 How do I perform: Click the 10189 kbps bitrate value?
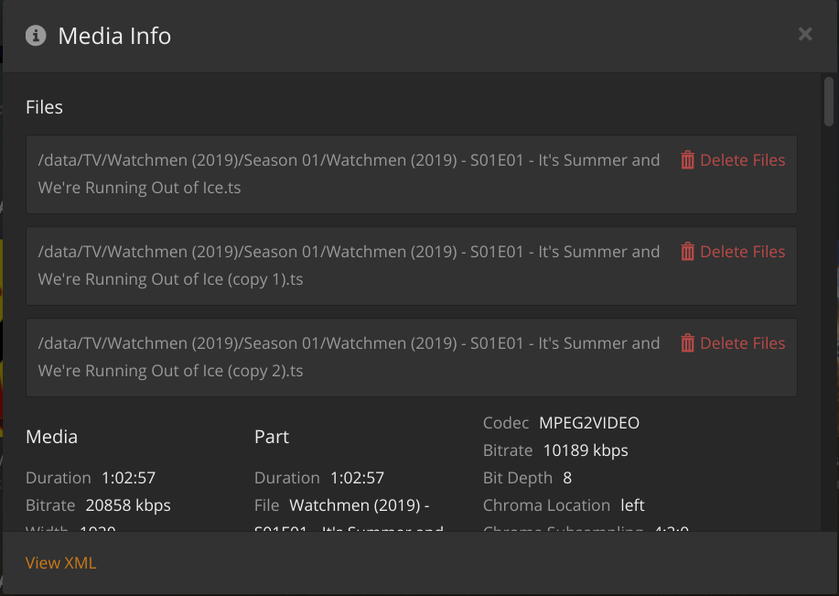pyautogui.click(x=585, y=450)
